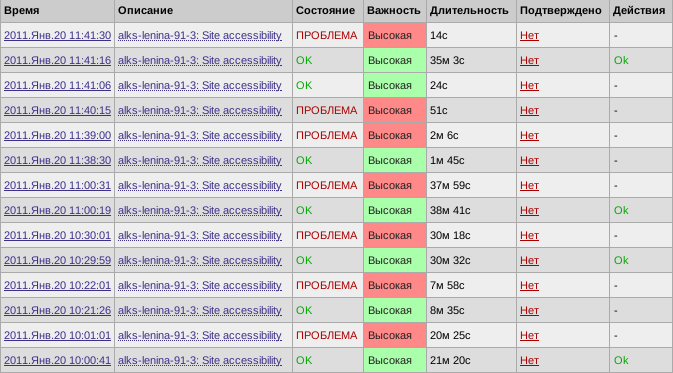
Task: Click 'Нет' acknowledgment link for the 11:39:00 event
Action: point(529,136)
